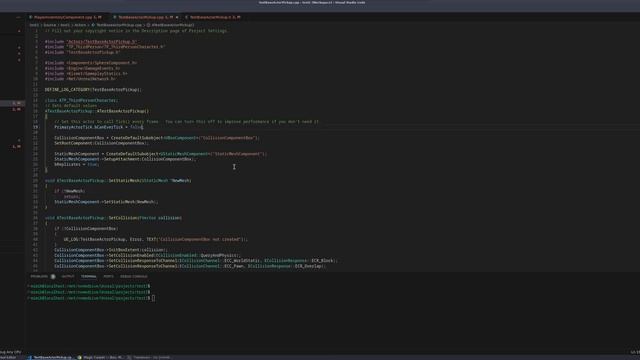Open the PORTS panel tab
Screen dimensions: 640x360
click(108, 276)
